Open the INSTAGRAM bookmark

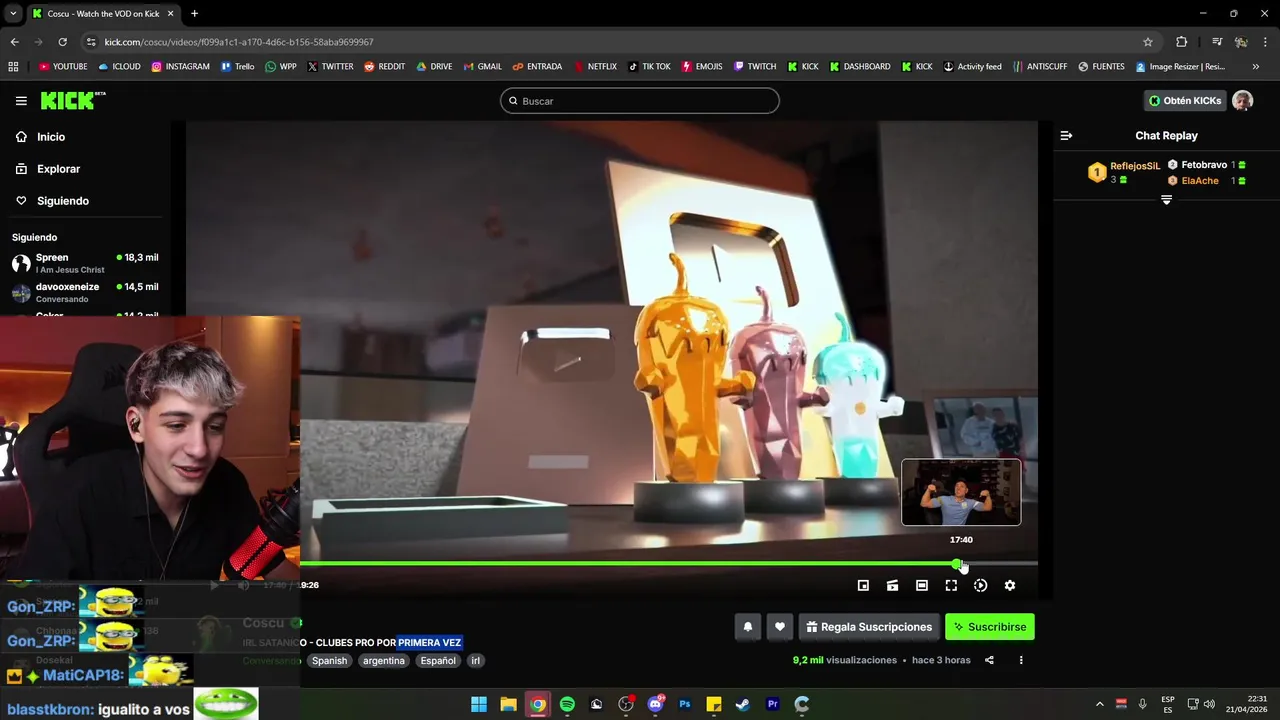181,67
